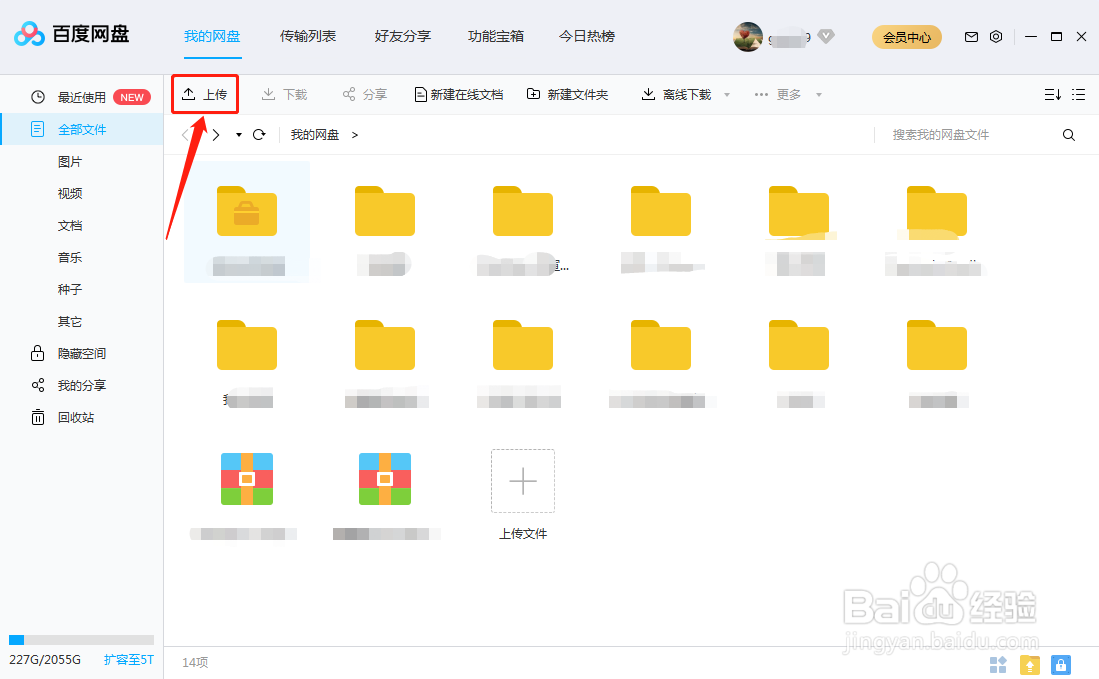
Task: Click 我的网盘 breadcrumb path
Action: coord(315,135)
